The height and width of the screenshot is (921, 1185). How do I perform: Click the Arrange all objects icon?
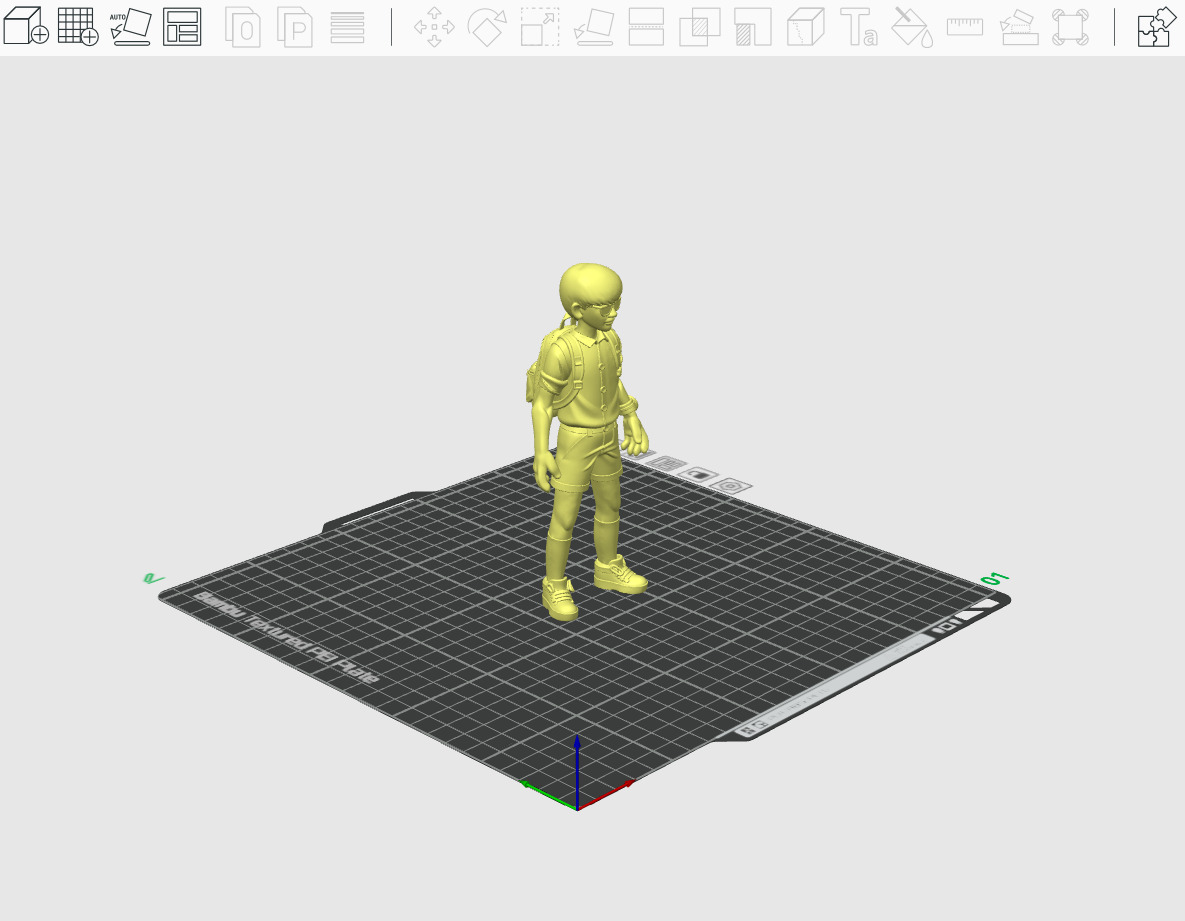click(182, 26)
